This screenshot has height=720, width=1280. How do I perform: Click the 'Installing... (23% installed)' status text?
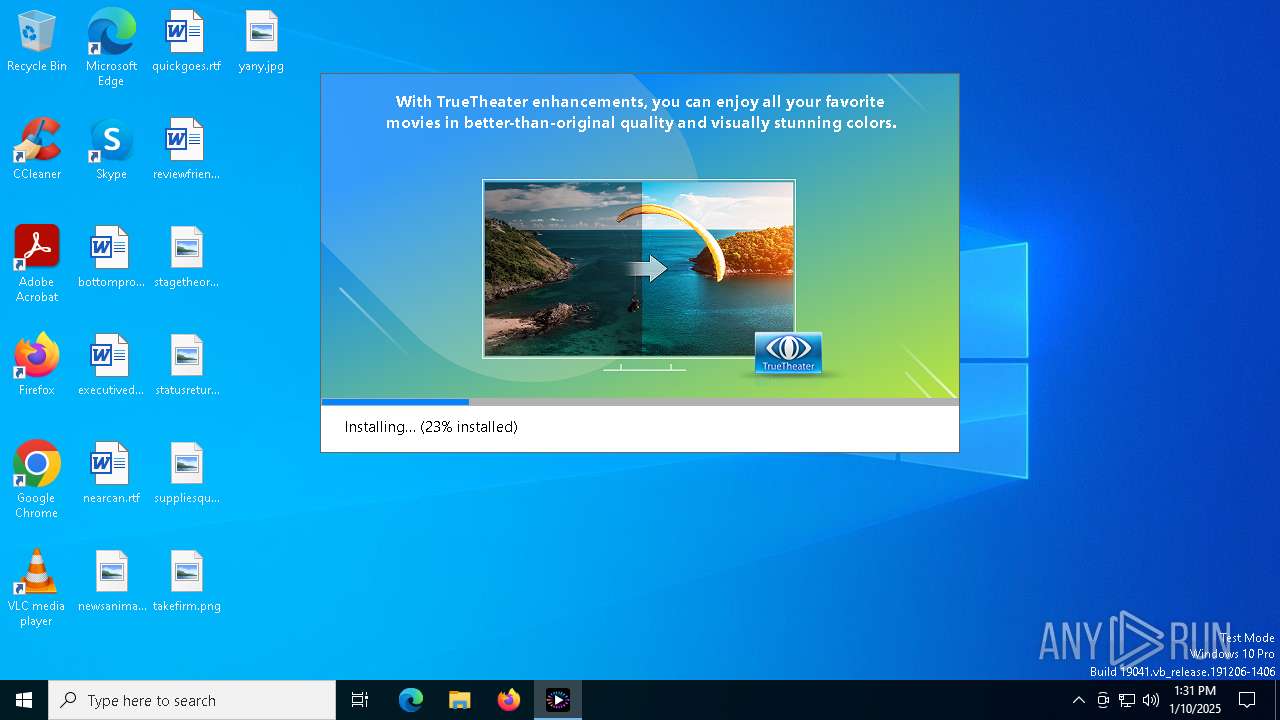pos(431,427)
